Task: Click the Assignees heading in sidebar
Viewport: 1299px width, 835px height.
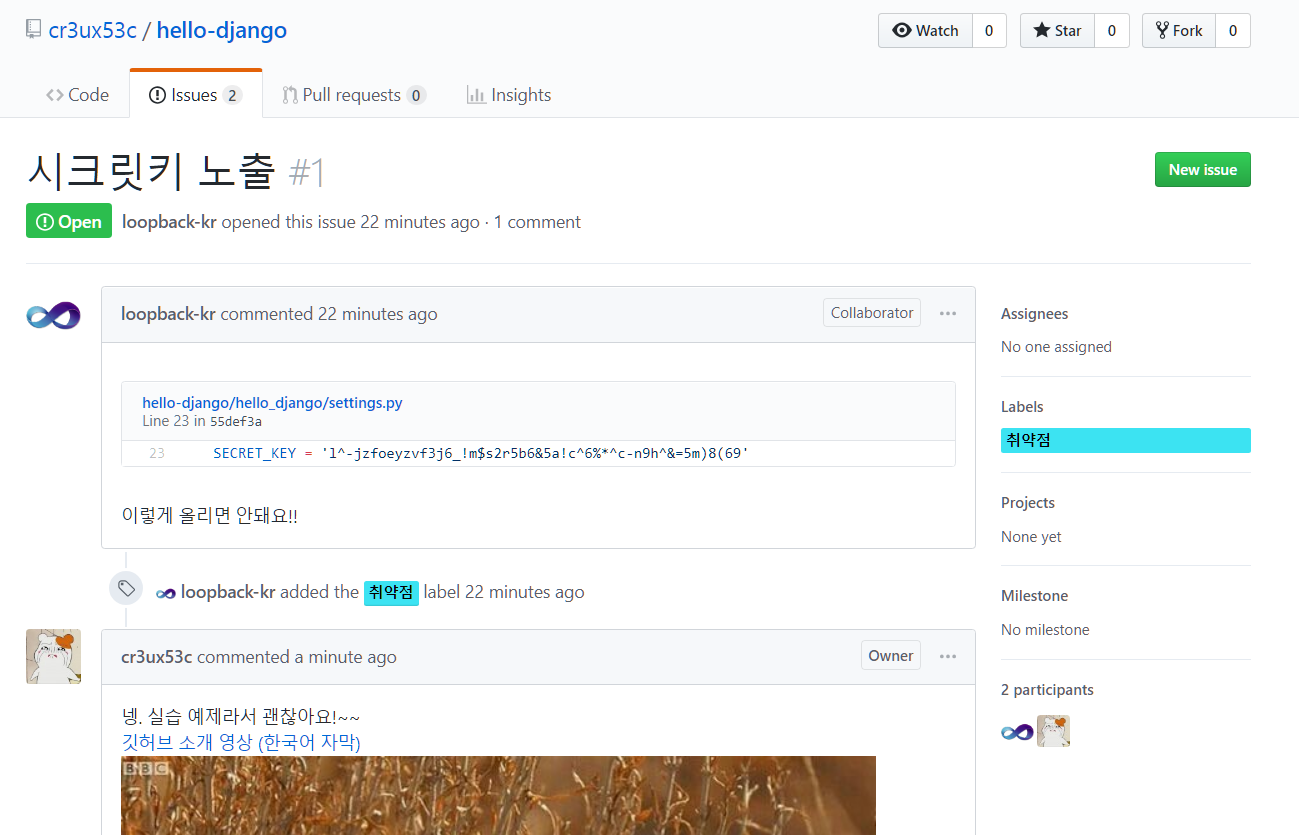Action: [1034, 314]
